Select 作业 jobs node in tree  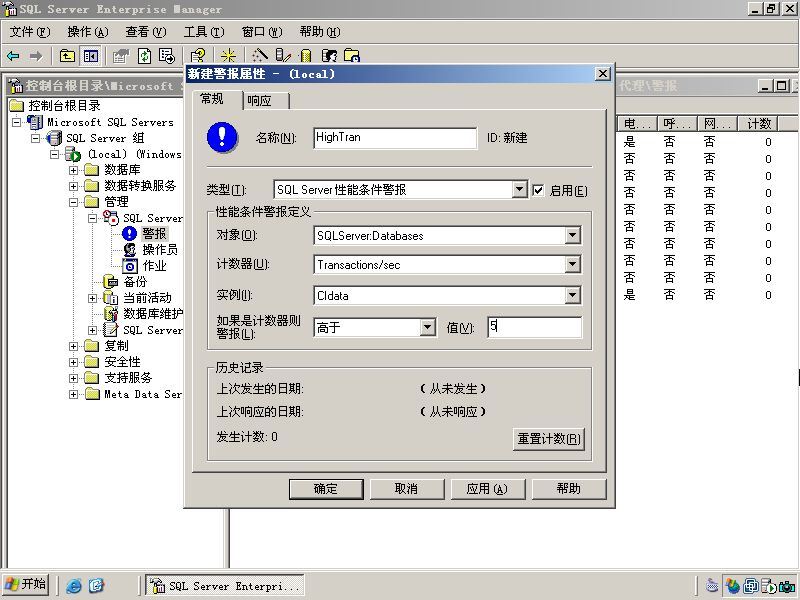point(154,266)
